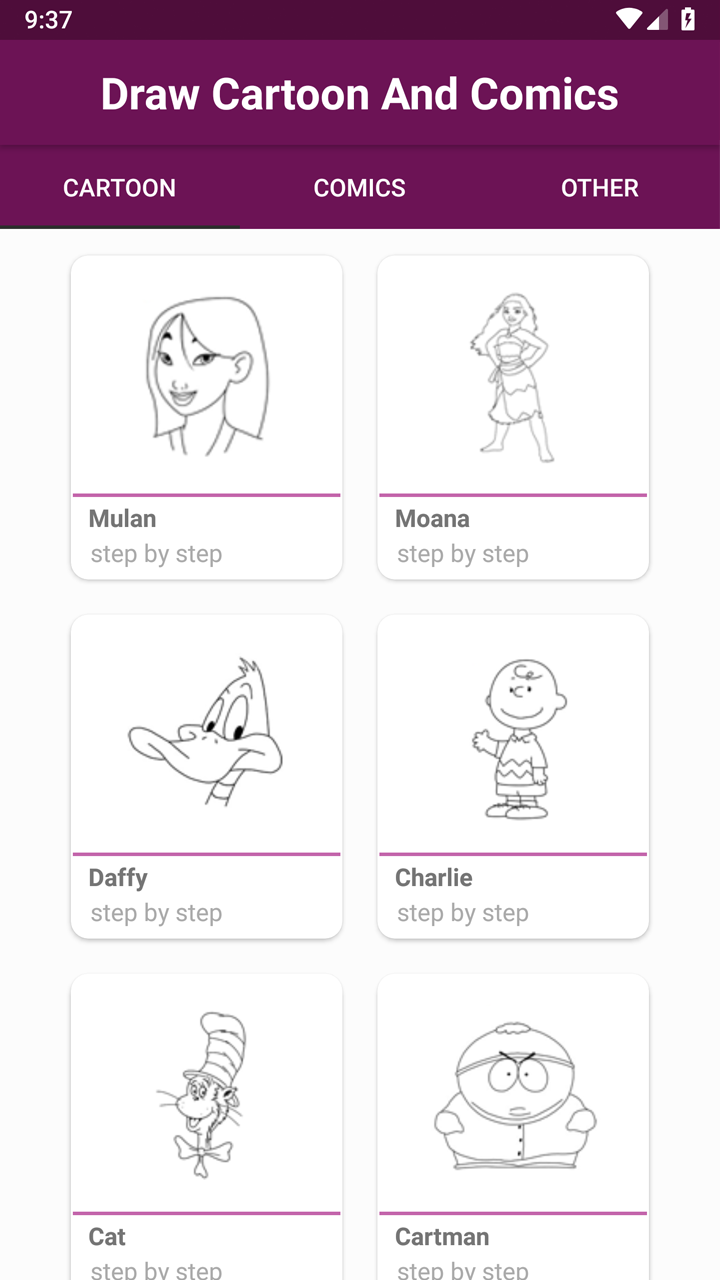Tap the Daffy title text
The image size is (720, 1280).
click(x=118, y=877)
